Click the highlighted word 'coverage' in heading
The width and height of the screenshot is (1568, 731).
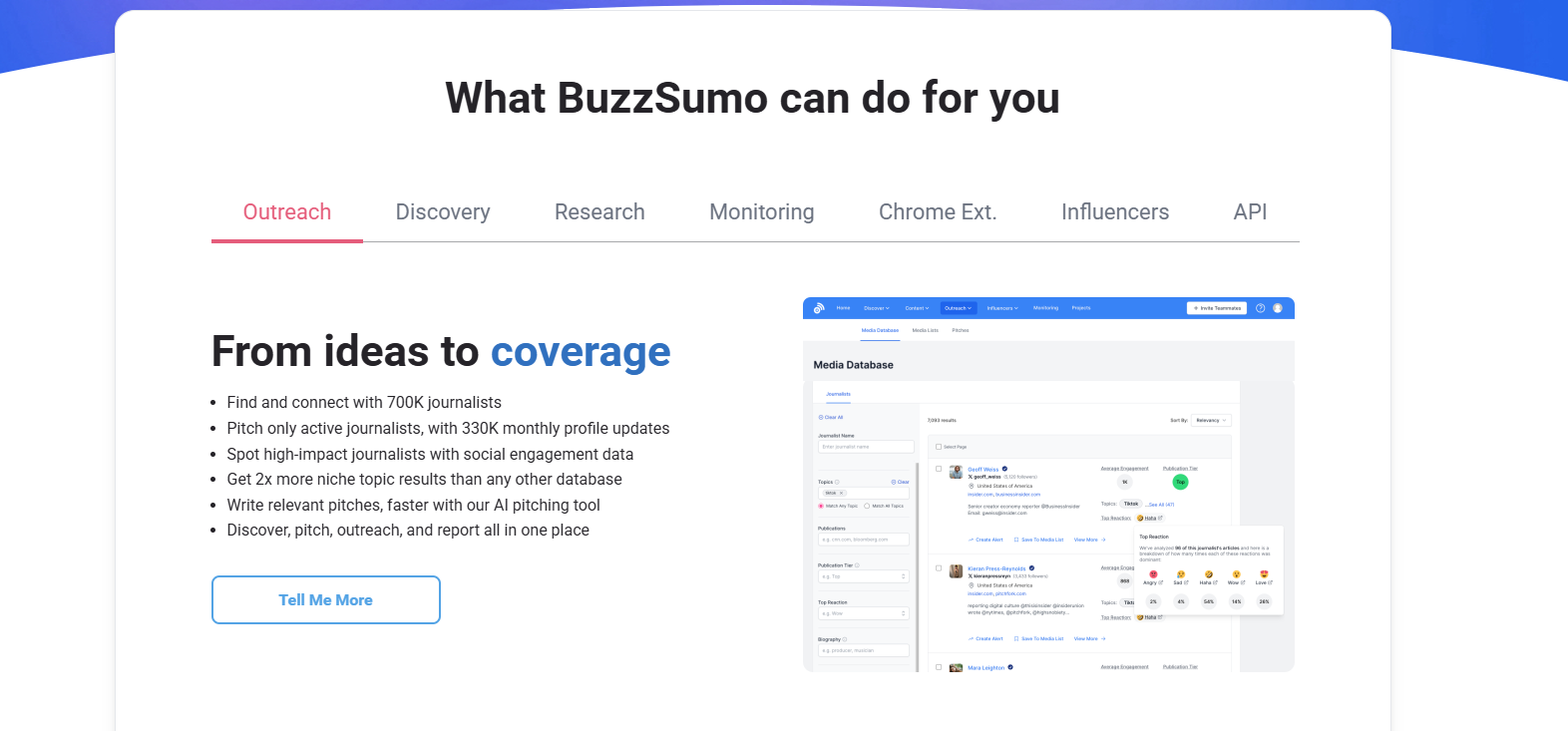point(581,352)
